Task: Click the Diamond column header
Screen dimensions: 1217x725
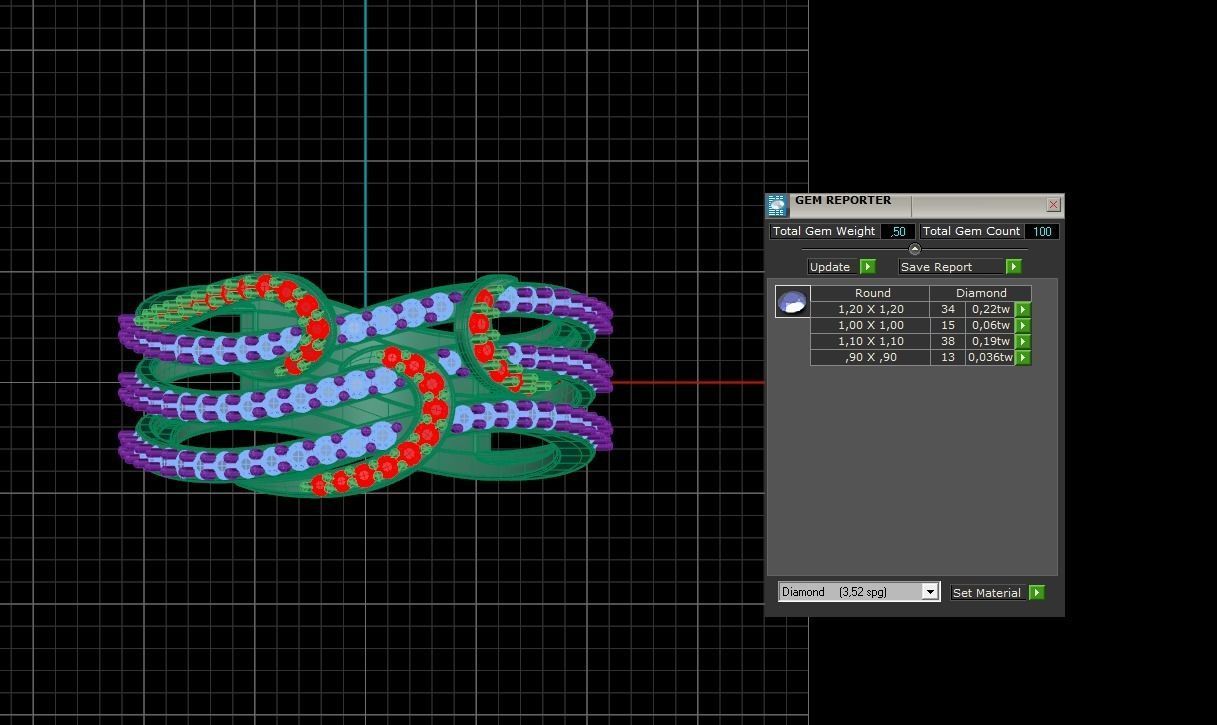Action: coord(980,293)
